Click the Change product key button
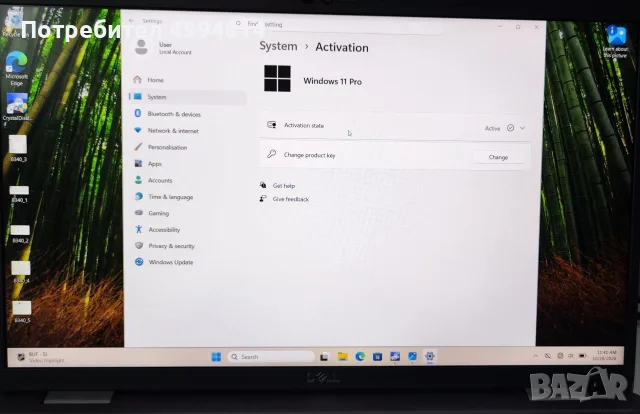 [498, 157]
